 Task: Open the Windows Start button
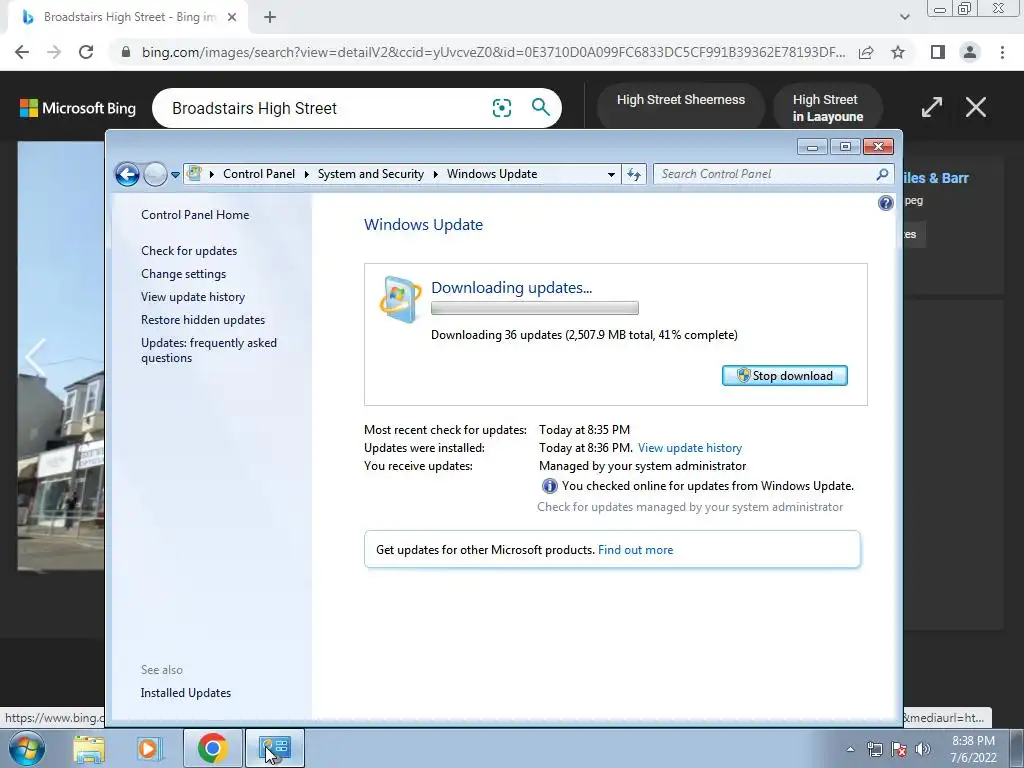27,748
